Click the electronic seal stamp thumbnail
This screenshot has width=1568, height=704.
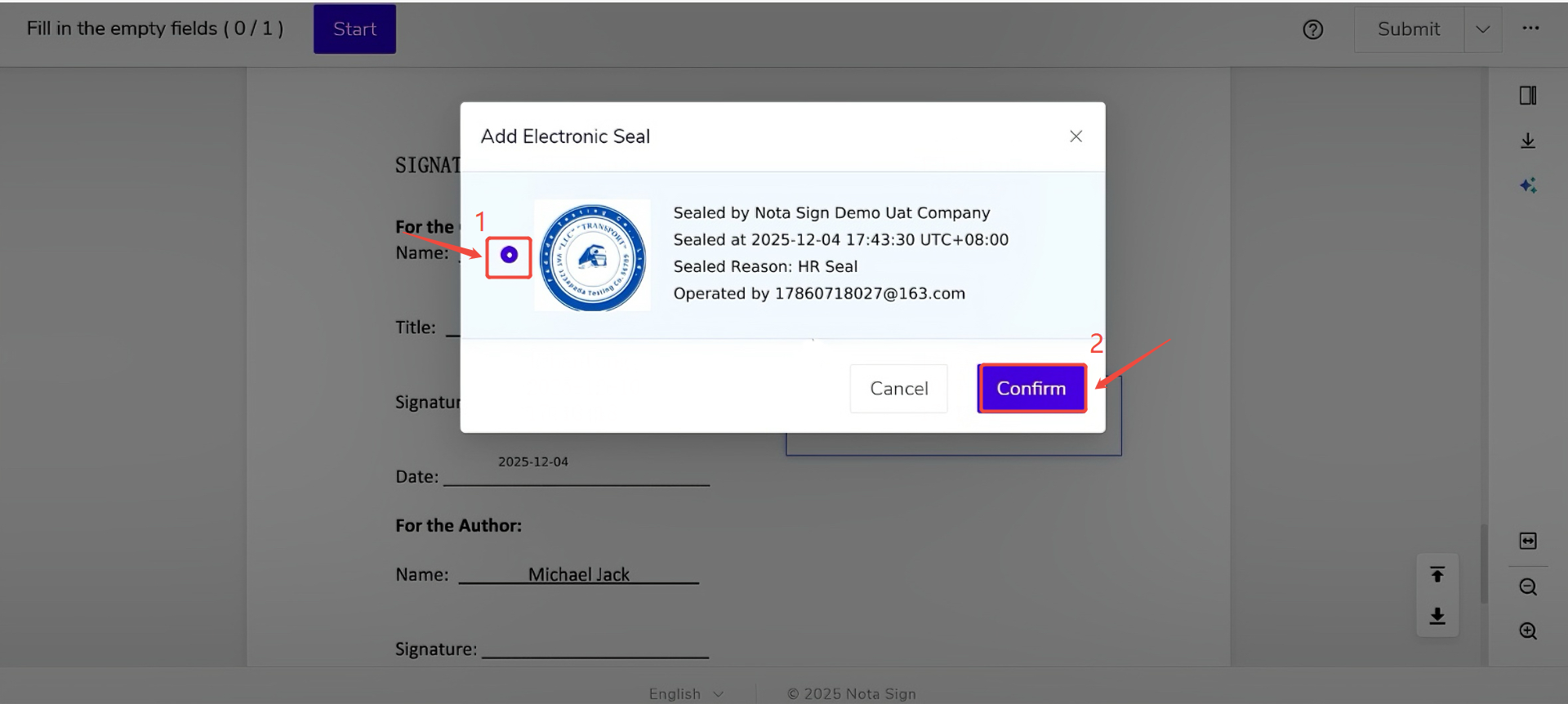593,256
